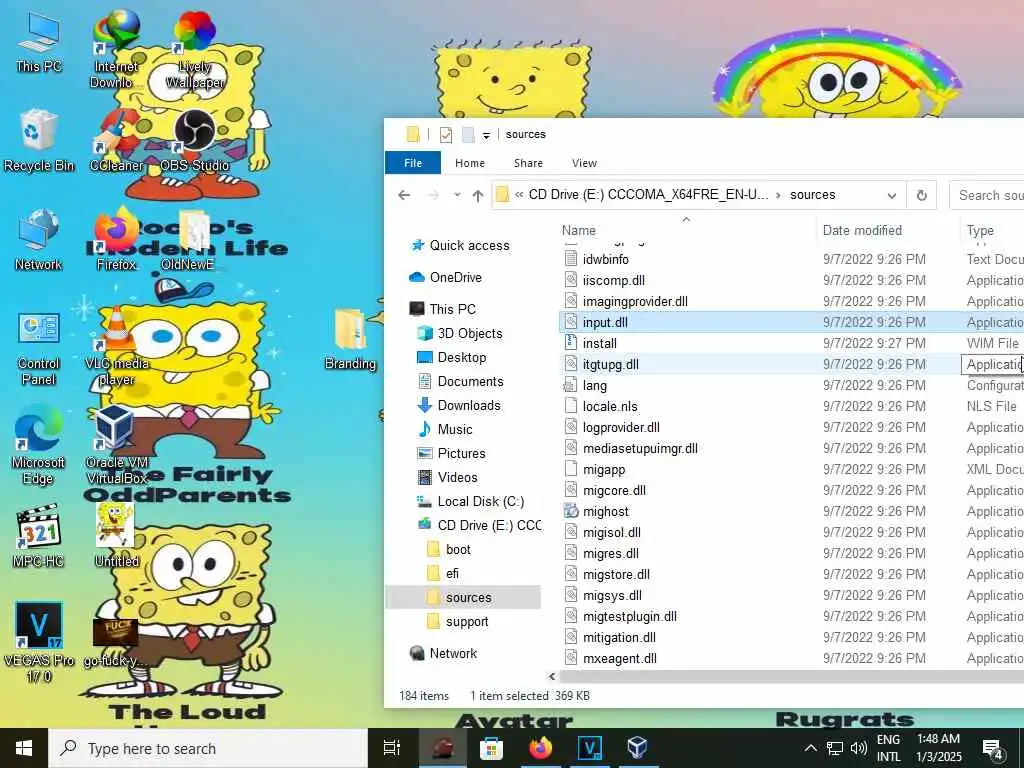Select Lively Wallpaper desktop shortcut

[x=195, y=49]
